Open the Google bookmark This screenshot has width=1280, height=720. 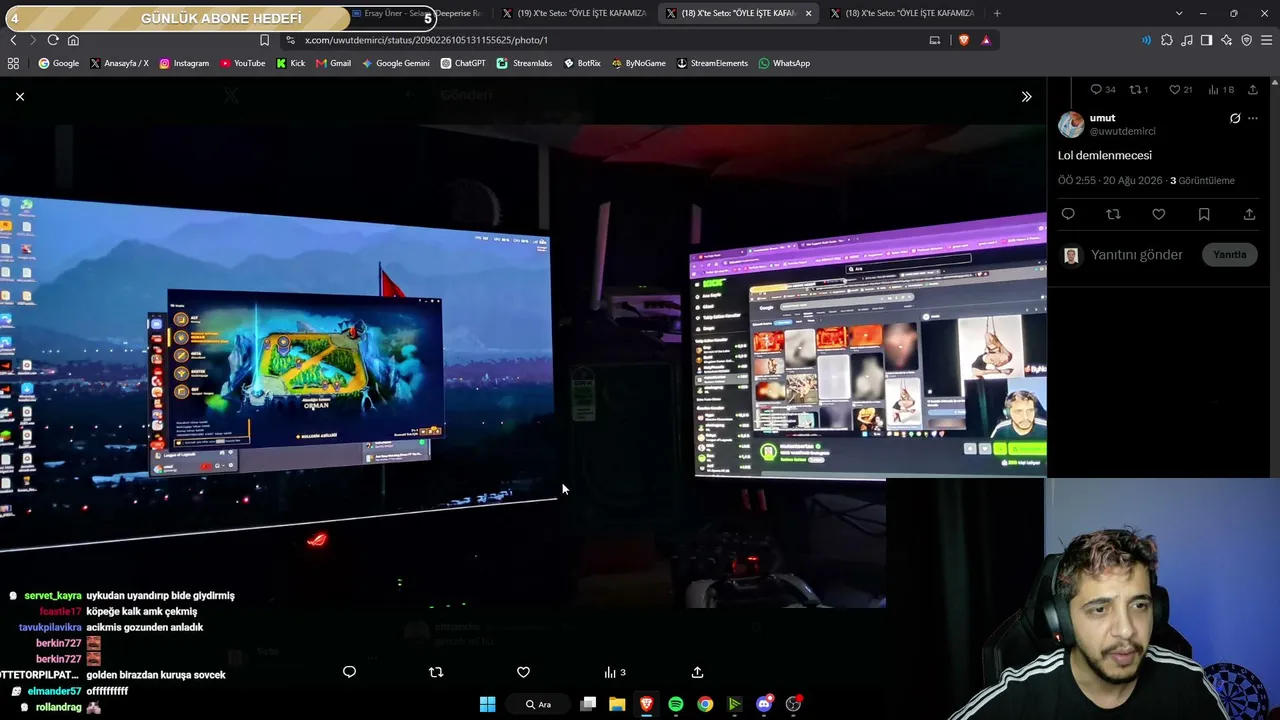tap(59, 63)
